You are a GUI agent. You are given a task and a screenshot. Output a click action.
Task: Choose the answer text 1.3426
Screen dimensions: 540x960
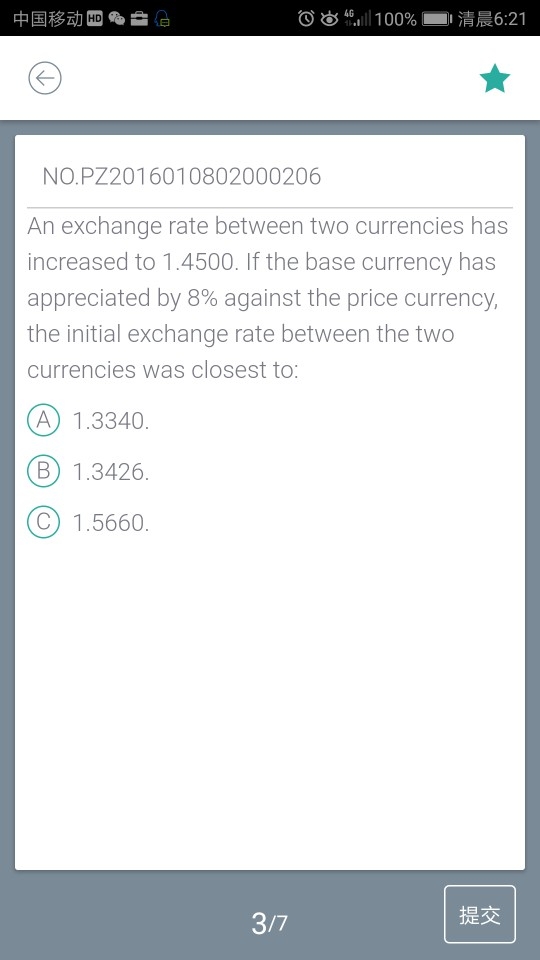111,471
